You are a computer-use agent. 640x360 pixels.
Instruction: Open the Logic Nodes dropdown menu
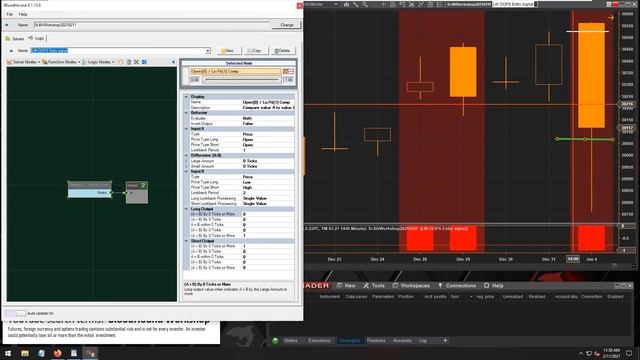click(x=98, y=62)
